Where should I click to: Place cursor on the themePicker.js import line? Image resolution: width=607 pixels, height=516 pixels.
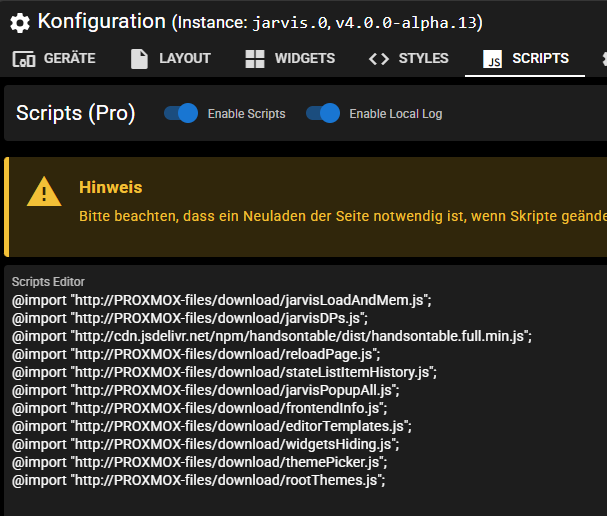pos(199,462)
